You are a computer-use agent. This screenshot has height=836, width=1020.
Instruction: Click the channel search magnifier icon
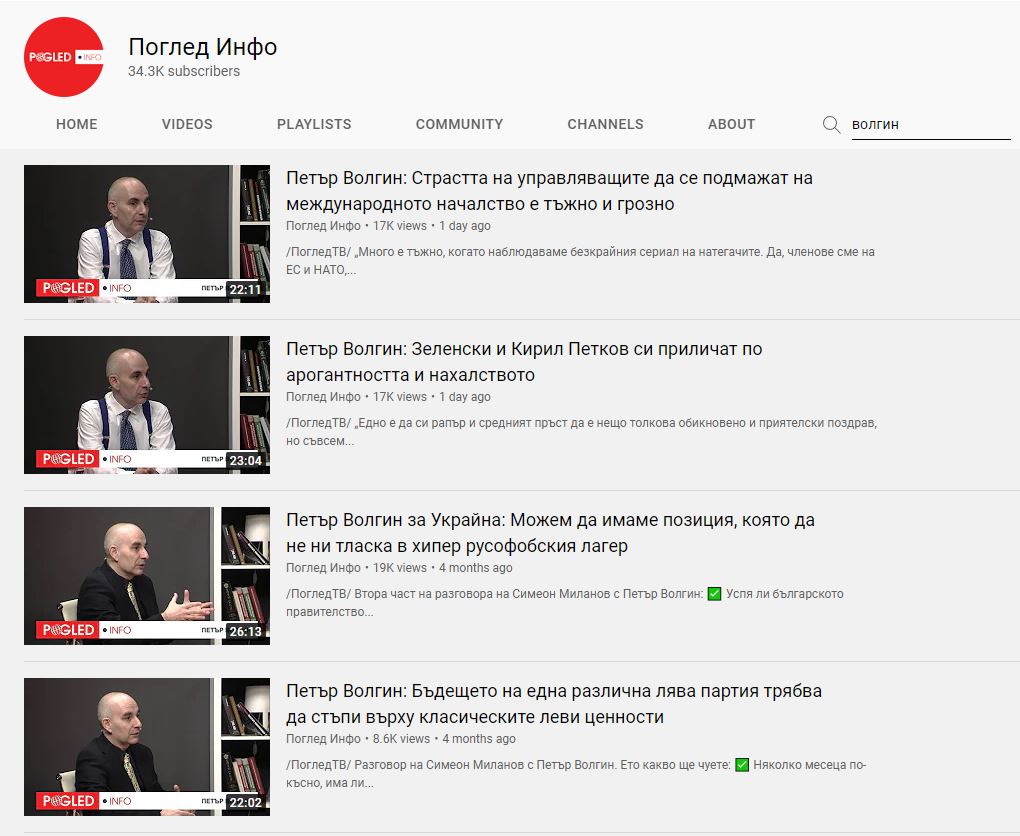click(x=831, y=124)
